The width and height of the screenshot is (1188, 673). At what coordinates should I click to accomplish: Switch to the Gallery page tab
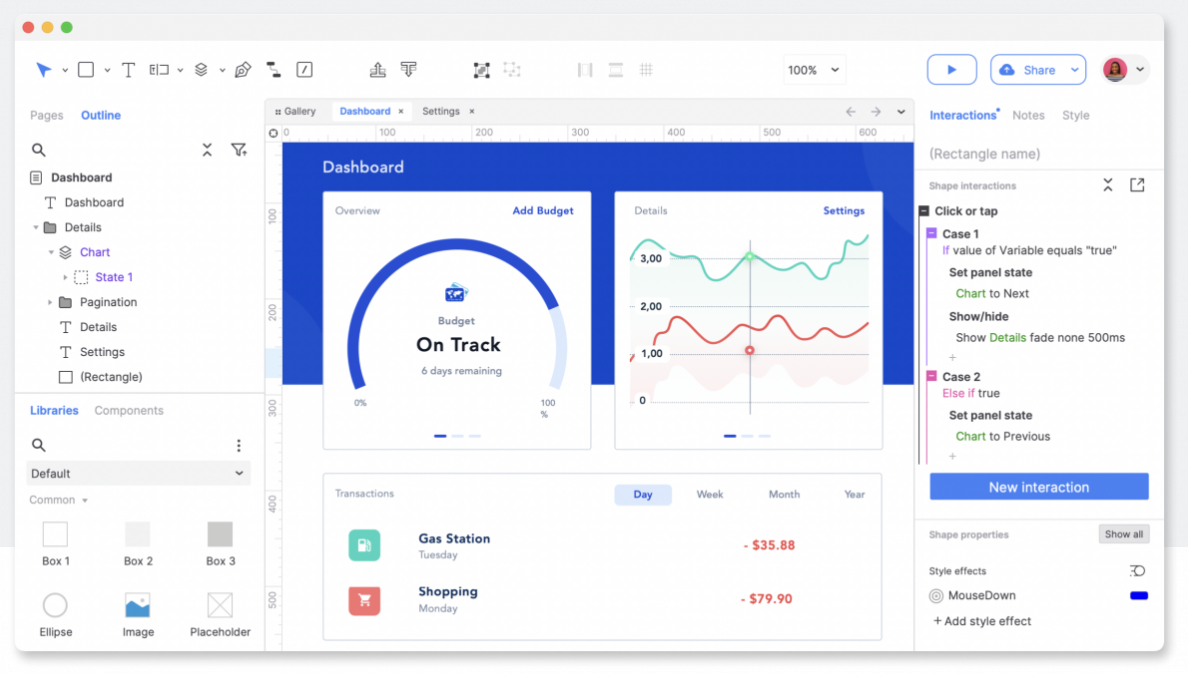point(295,111)
